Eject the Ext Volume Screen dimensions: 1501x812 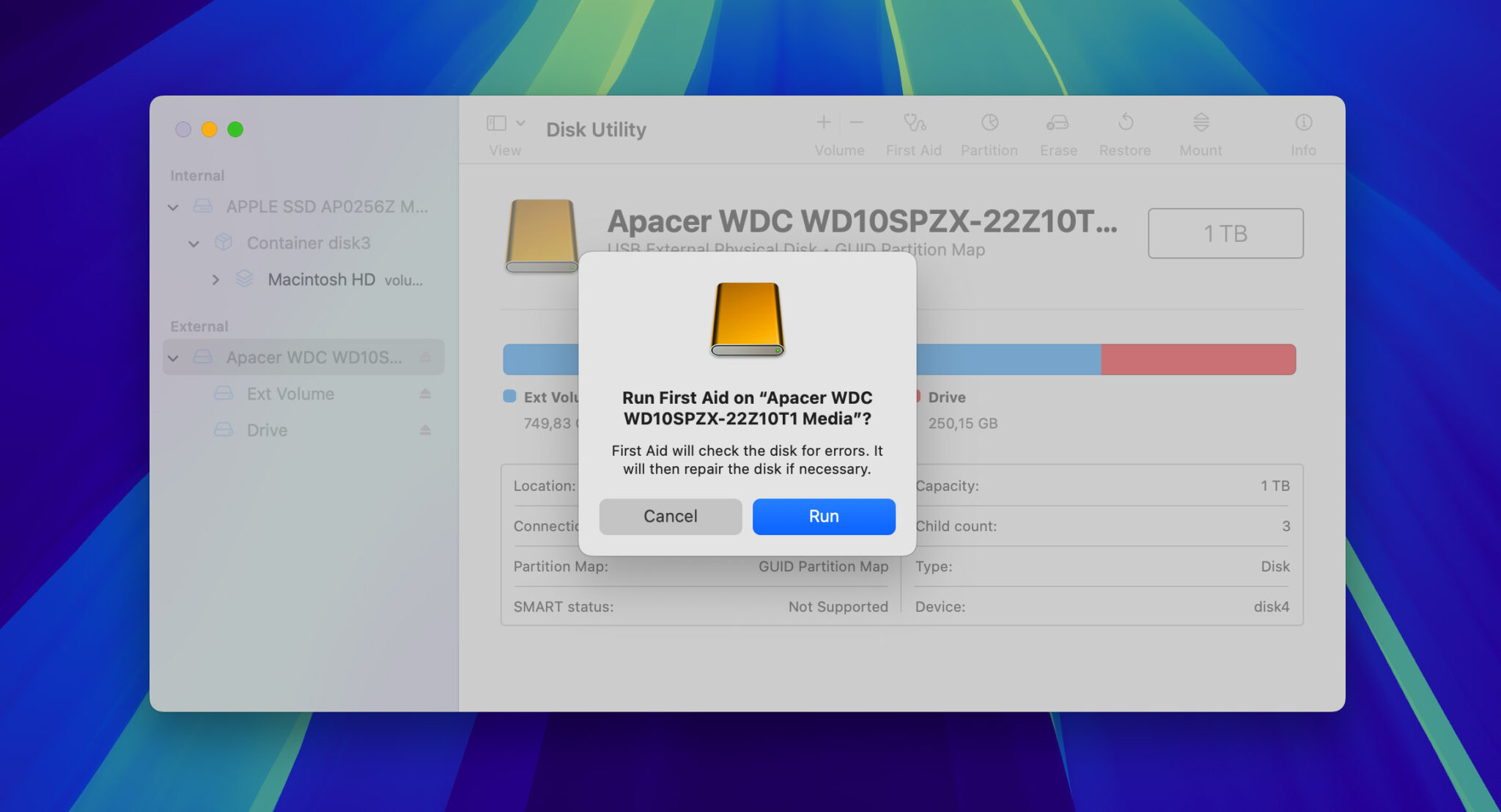coord(425,394)
